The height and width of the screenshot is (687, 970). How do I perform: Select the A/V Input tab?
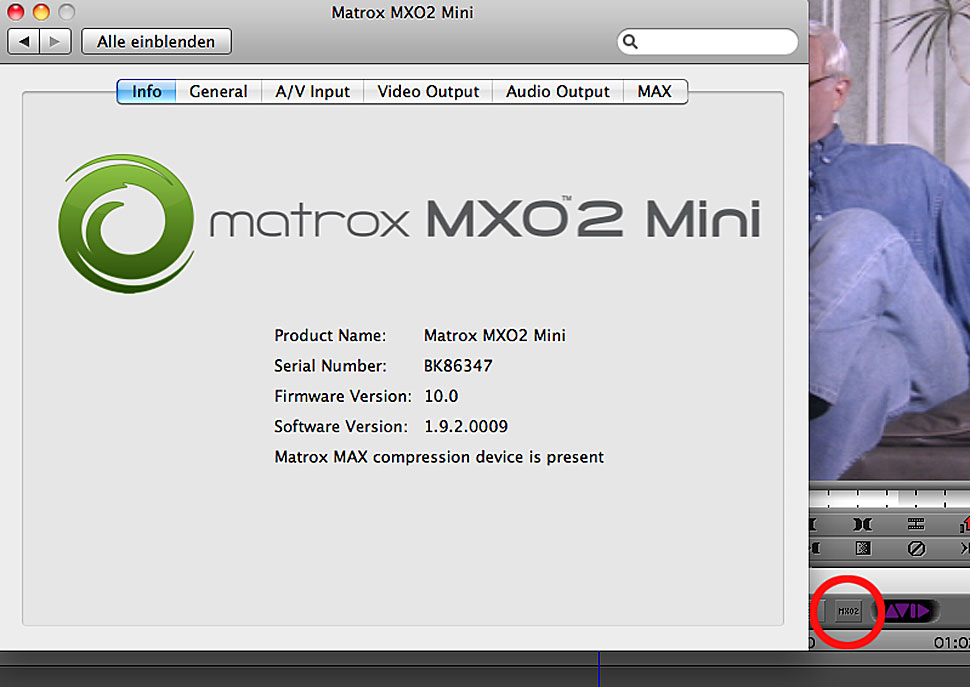(x=312, y=91)
